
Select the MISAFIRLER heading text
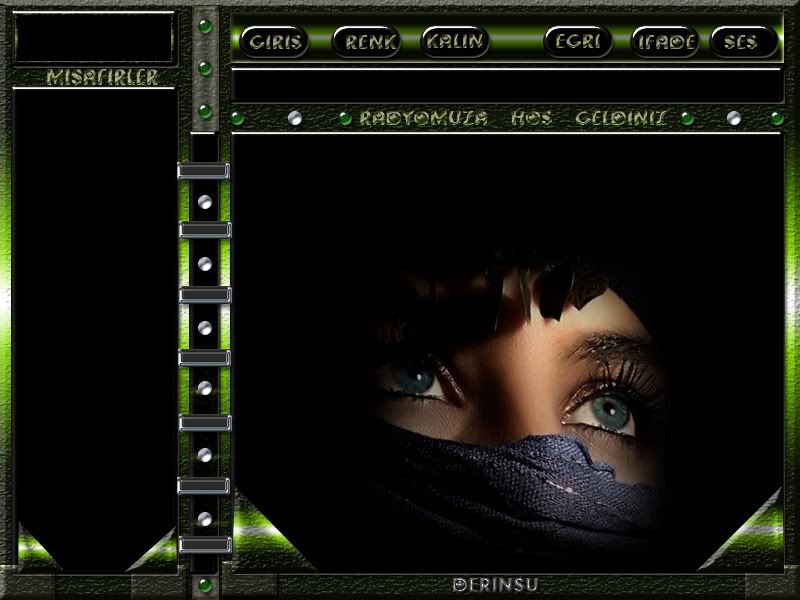coord(102,78)
